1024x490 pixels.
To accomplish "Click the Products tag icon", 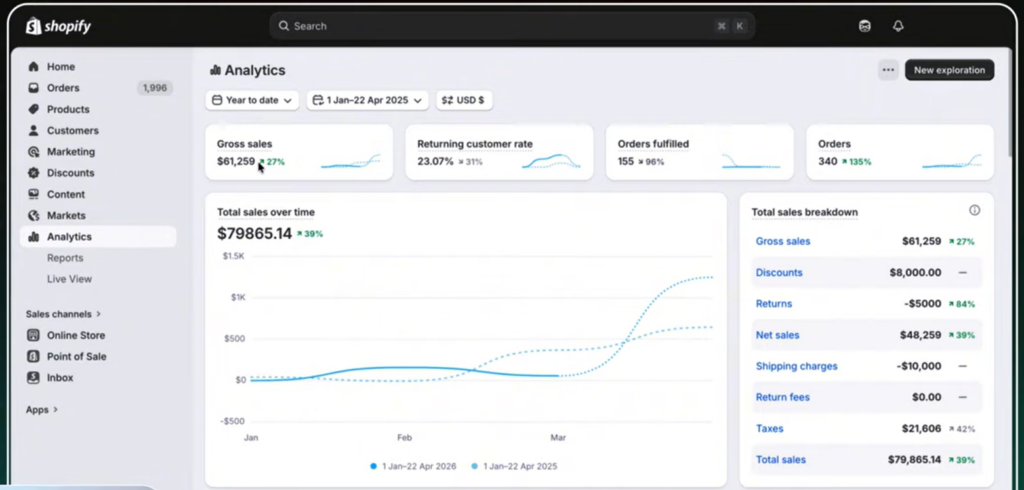I will coord(33,109).
